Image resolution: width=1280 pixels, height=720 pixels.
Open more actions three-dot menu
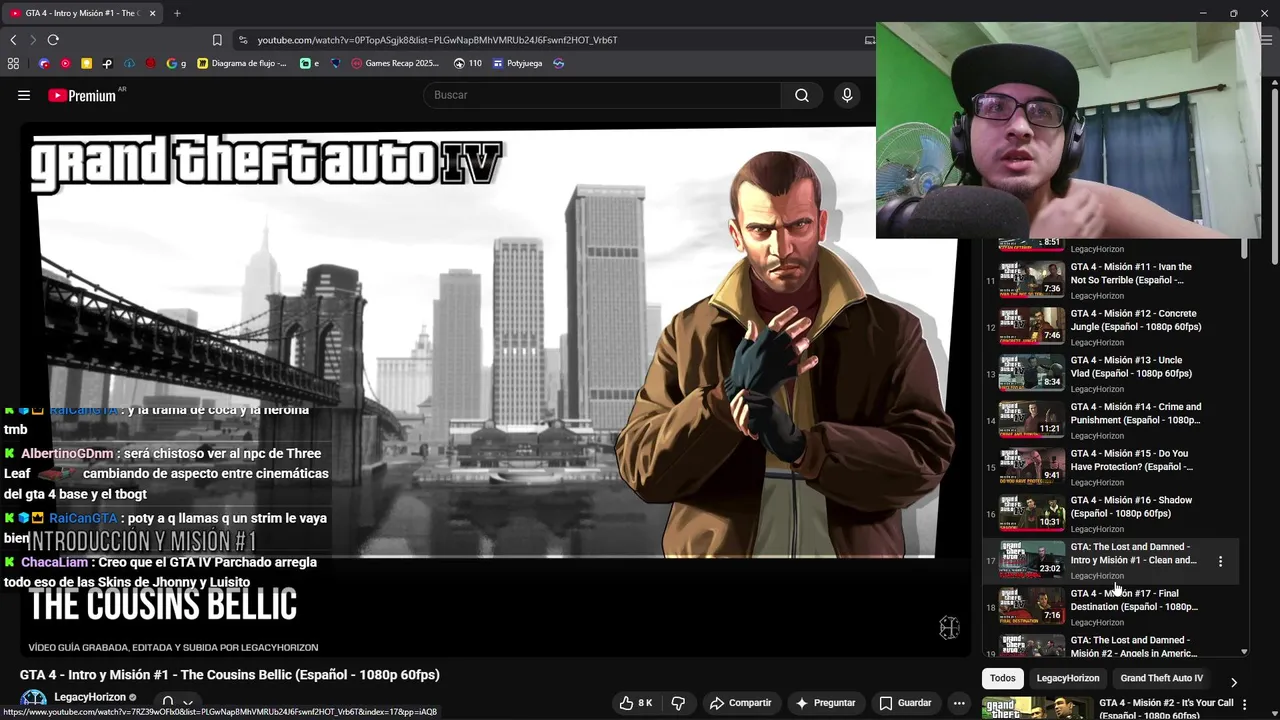959,703
